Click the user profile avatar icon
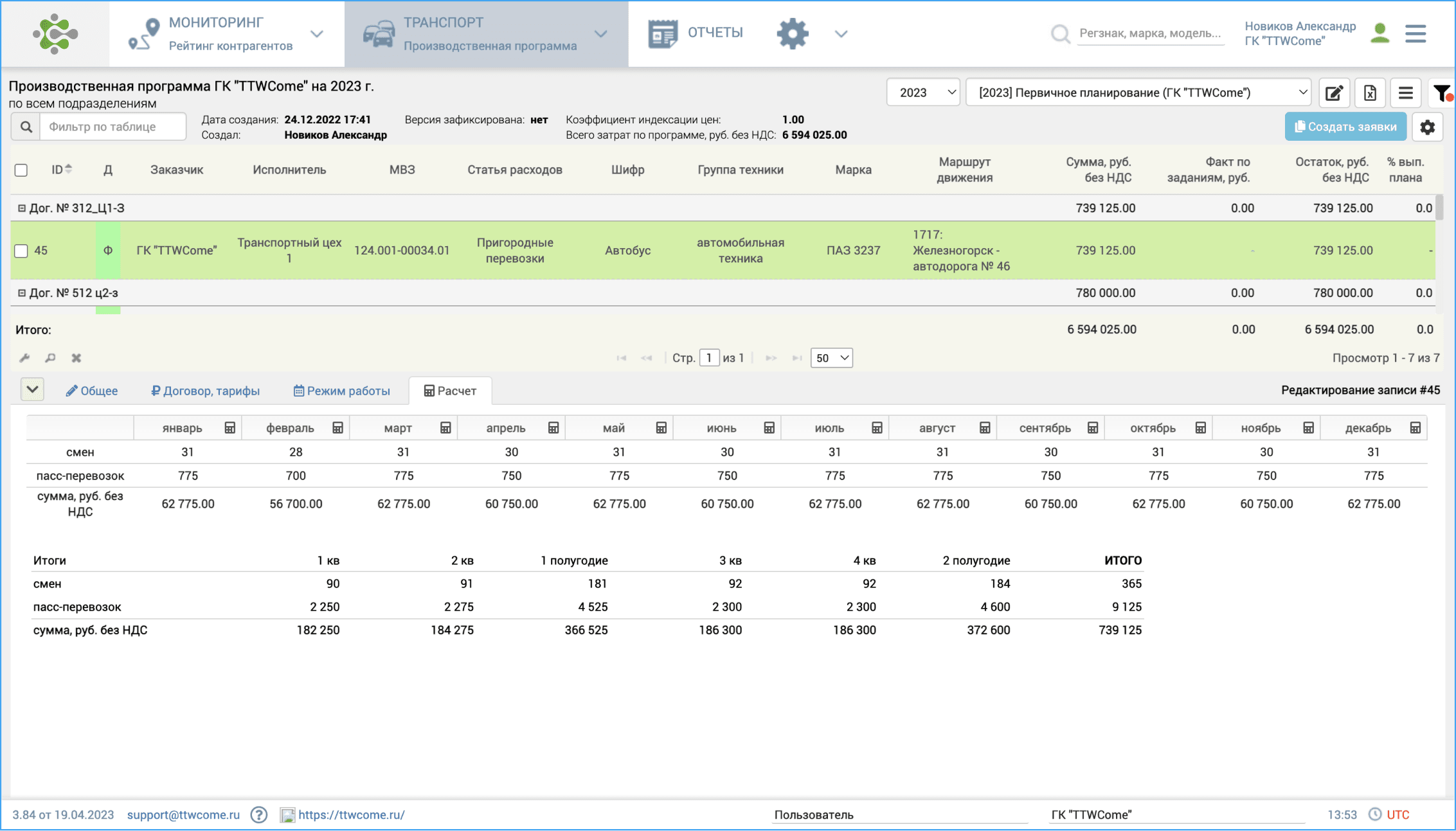Screen dimensions: 1456x831 point(1380,33)
